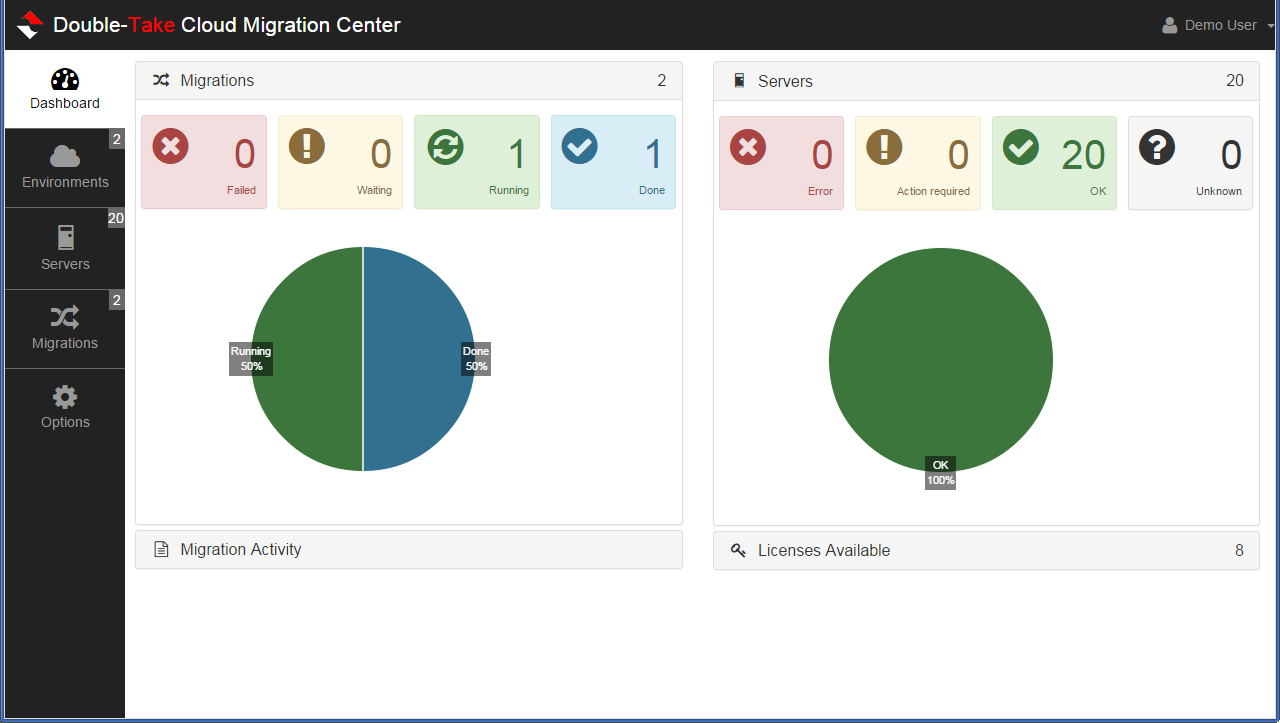Click the Unknown servers status card

1190,161
